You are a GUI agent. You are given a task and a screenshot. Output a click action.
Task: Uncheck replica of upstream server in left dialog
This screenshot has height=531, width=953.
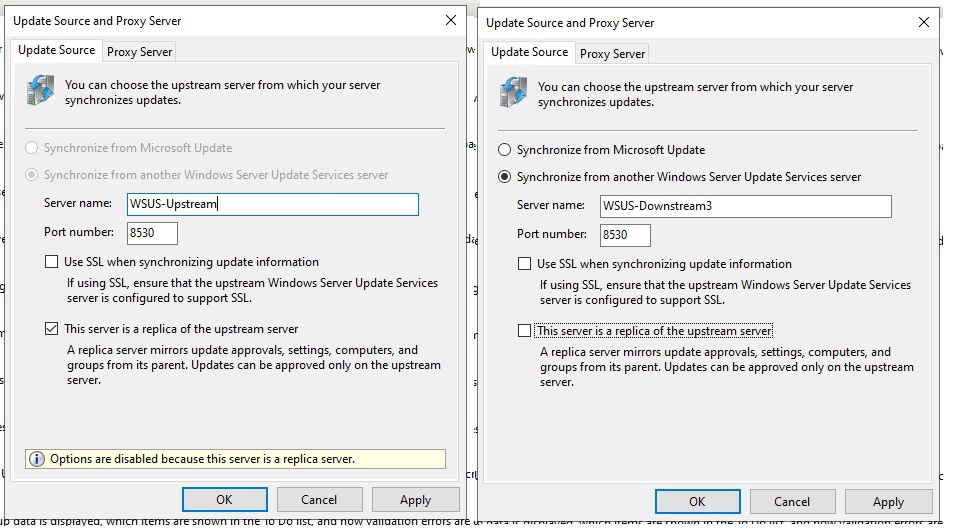(51, 329)
